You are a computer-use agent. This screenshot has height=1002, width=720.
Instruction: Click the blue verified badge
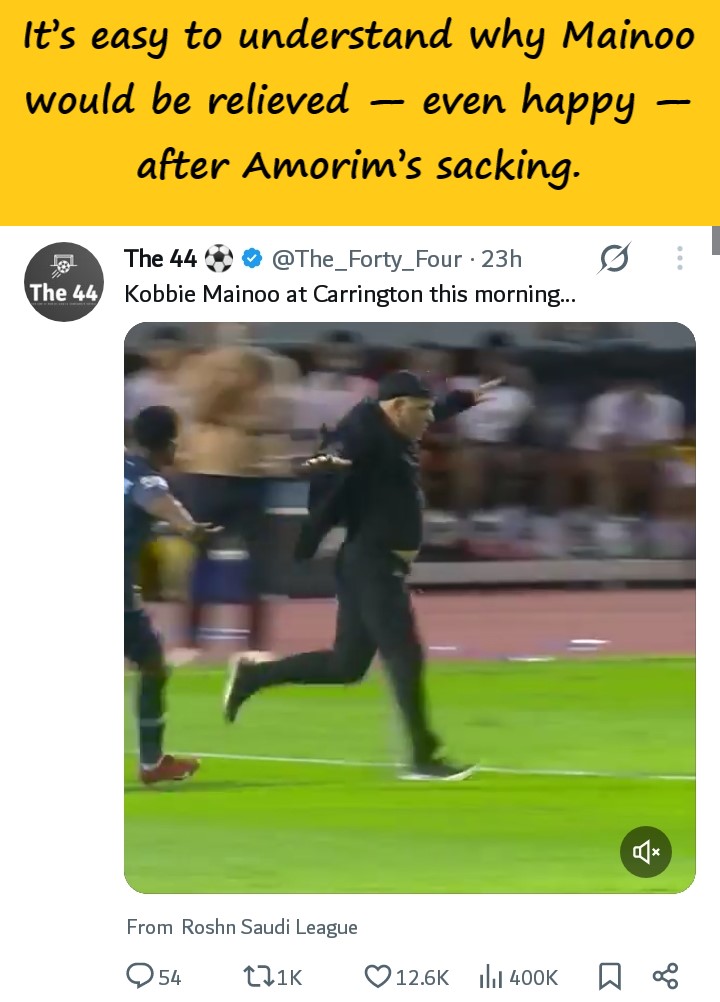(x=253, y=259)
